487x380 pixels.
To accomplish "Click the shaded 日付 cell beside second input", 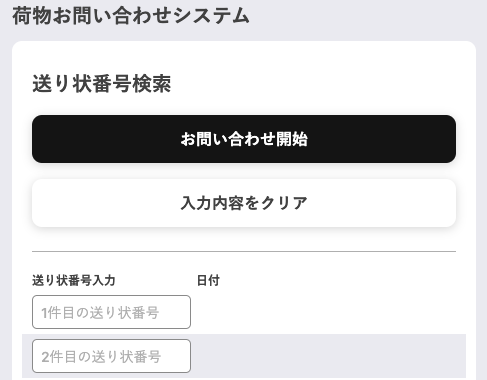I will point(328,356).
